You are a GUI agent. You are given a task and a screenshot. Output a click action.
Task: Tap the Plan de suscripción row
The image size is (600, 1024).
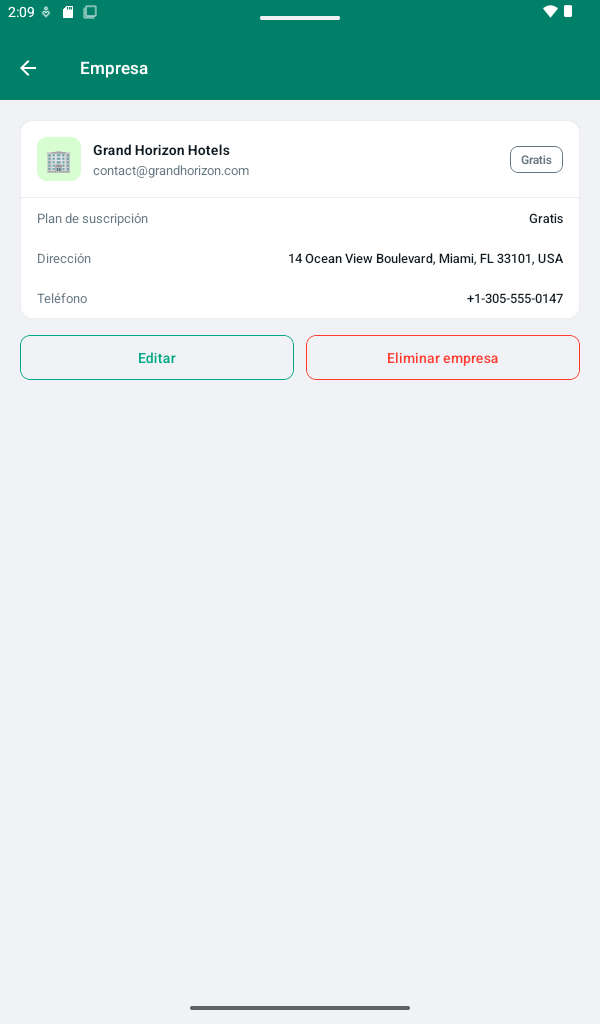click(x=300, y=219)
